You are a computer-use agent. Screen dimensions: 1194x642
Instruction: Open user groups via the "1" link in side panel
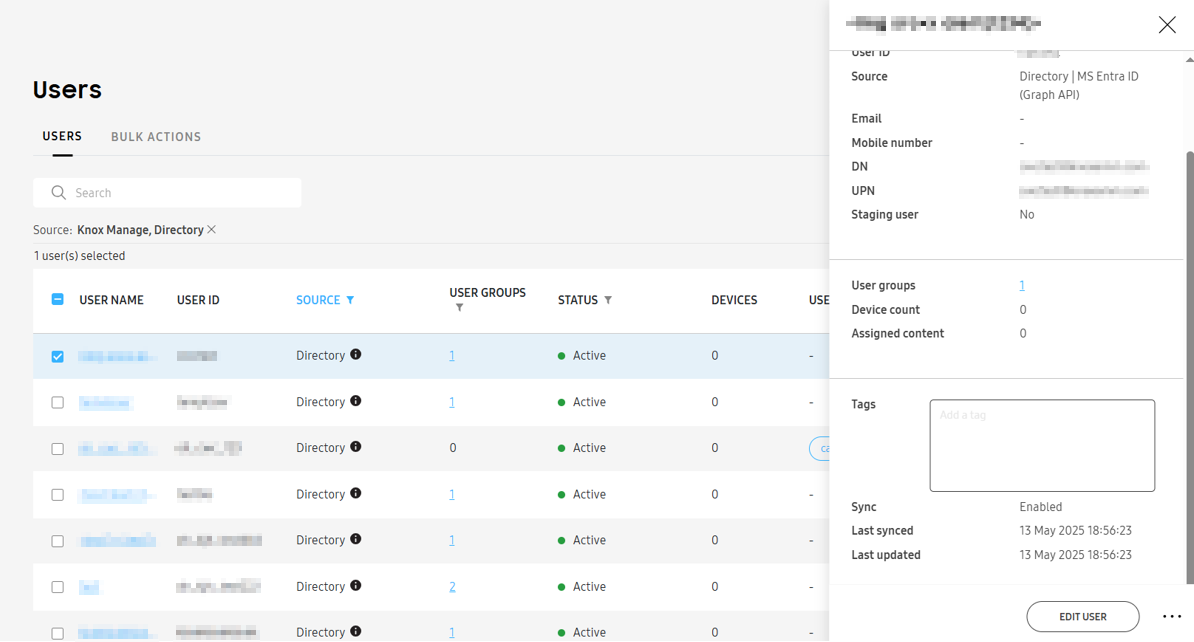tap(1022, 285)
